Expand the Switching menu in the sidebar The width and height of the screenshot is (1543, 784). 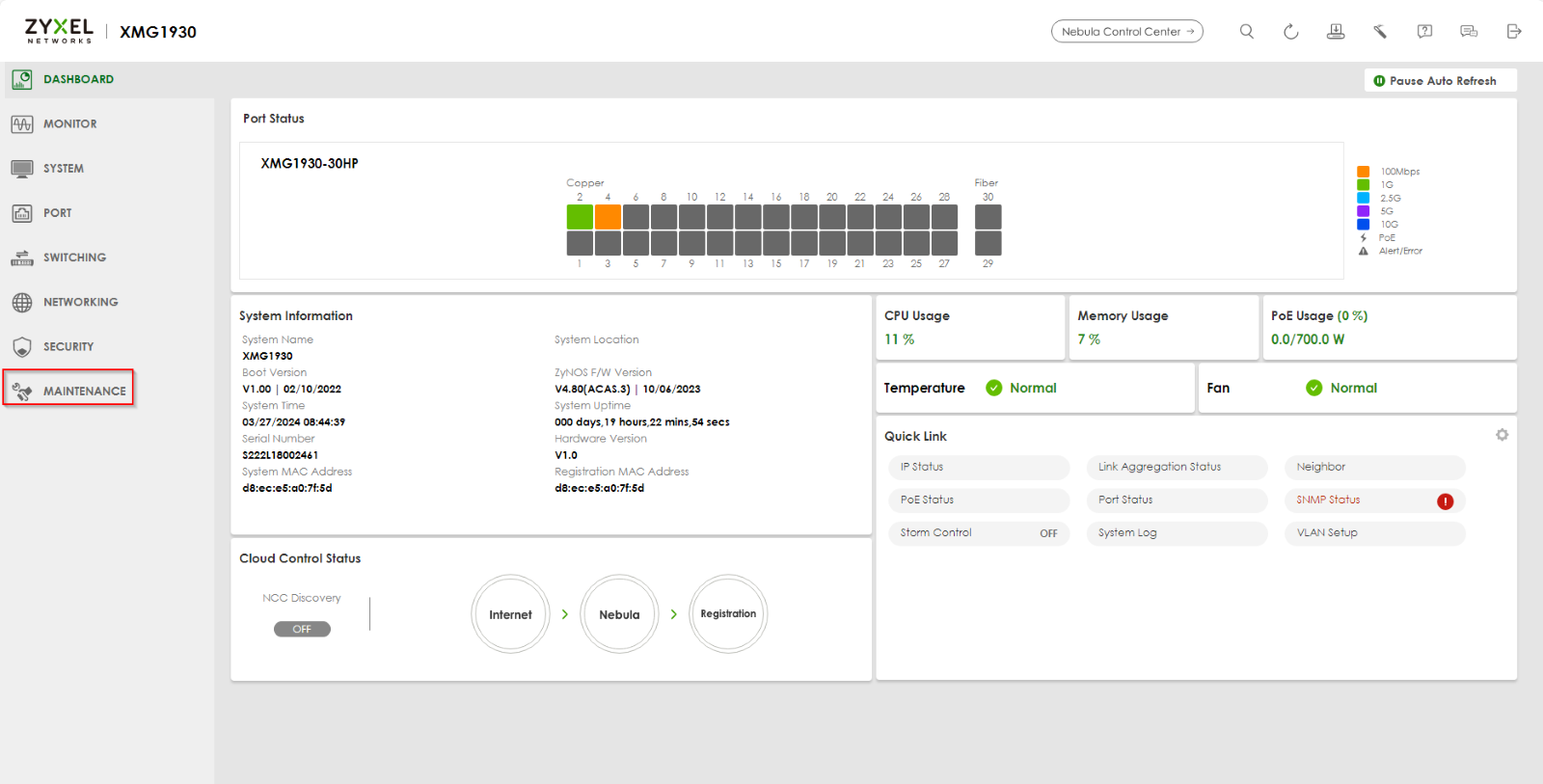click(73, 257)
